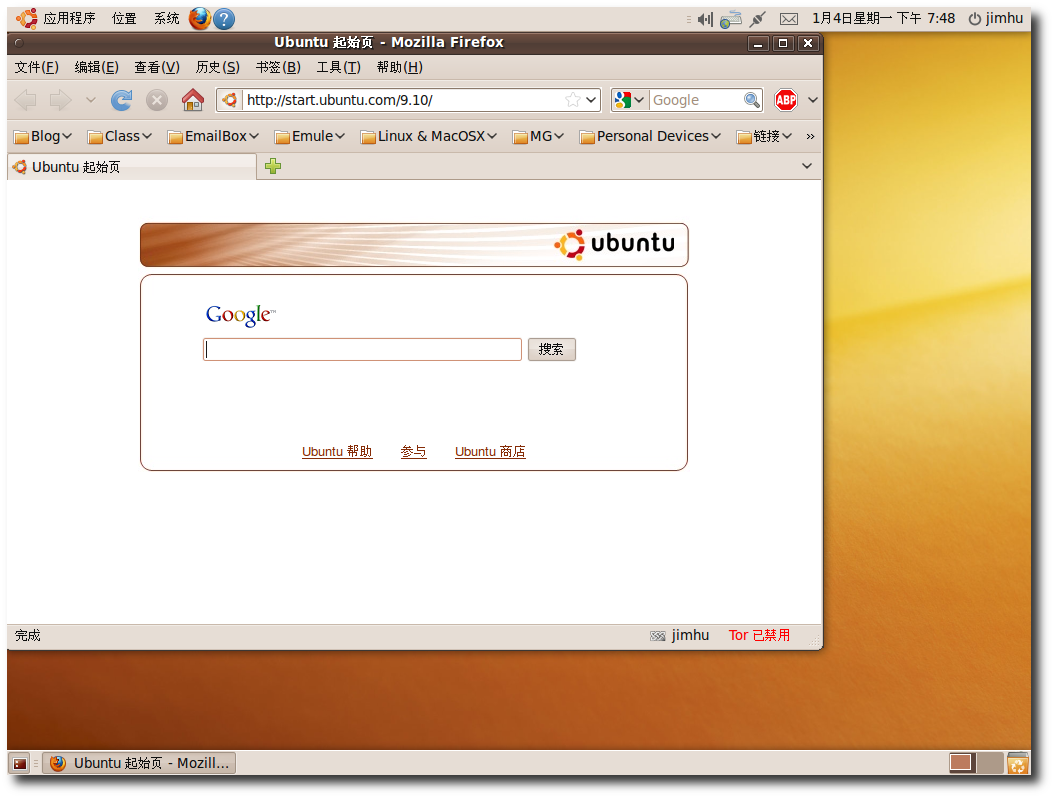This screenshot has height=798, width=1054.
Task: Expand the 链接 bookmarks folder
Action: (x=764, y=136)
